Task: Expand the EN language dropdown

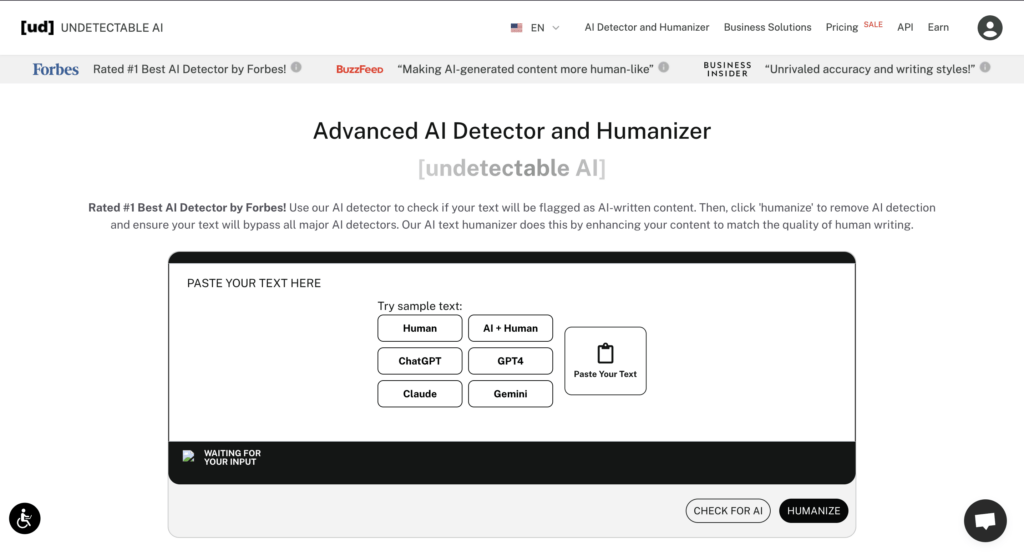Action: 545,27
